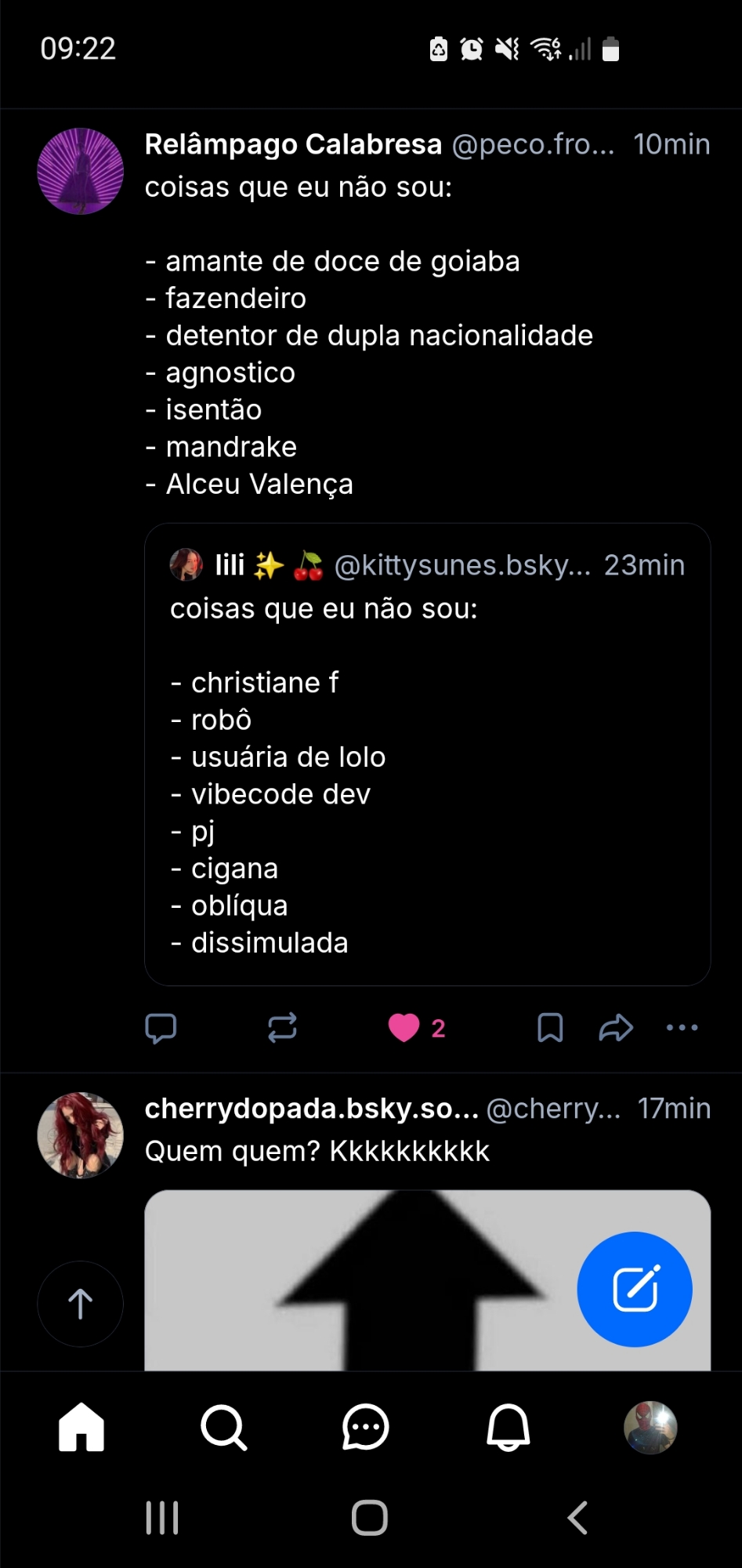Image resolution: width=742 pixels, height=1568 pixels.
Task: Open the Search tab
Action: click(224, 1427)
